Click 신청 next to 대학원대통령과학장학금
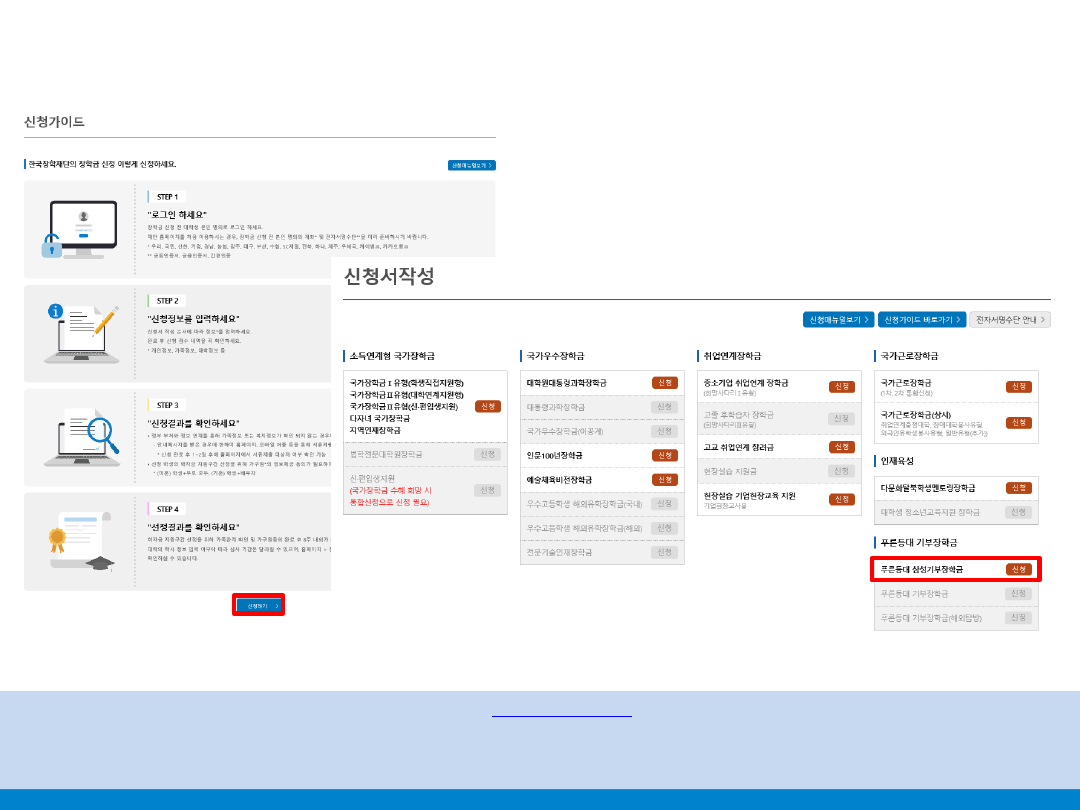The image size is (1080, 810). 664,383
